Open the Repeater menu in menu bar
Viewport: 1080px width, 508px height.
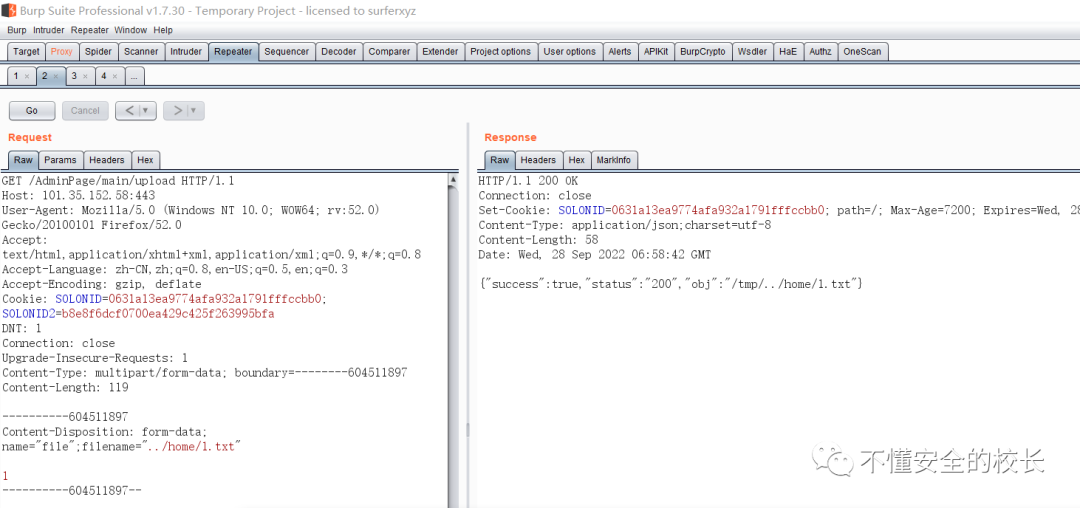point(90,30)
